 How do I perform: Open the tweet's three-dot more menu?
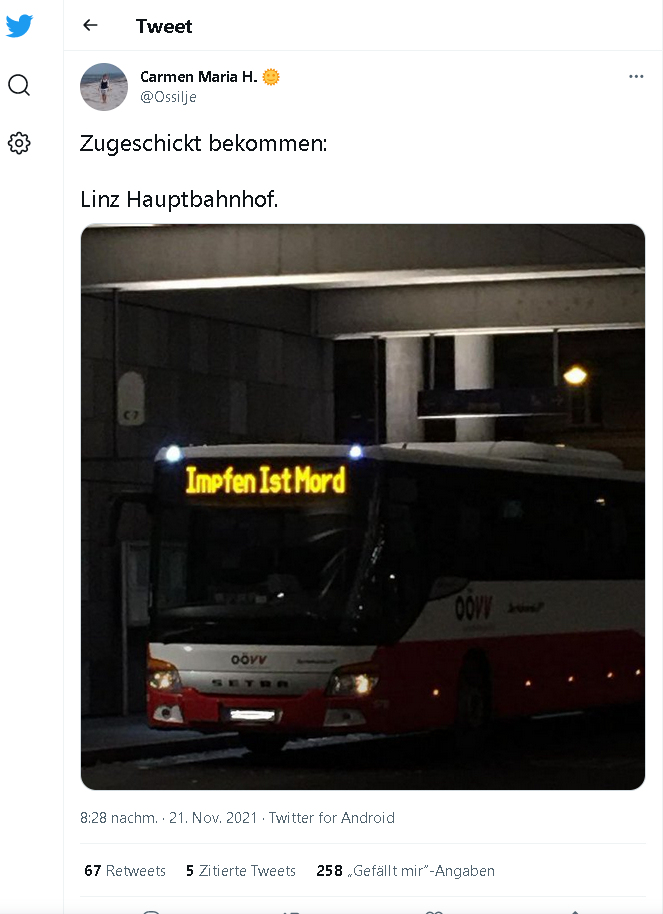[x=636, y=76]
